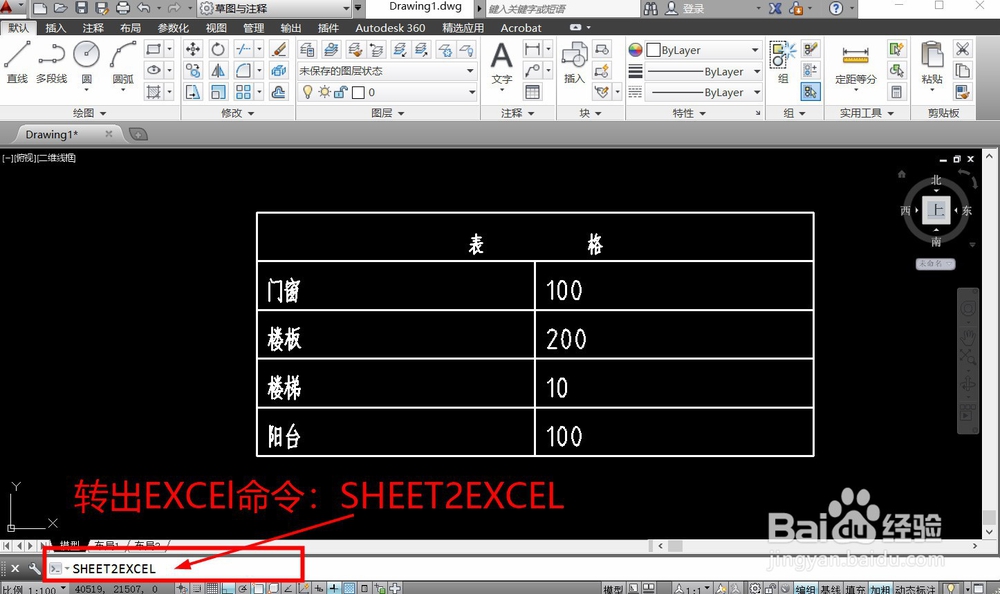Open current layer dropdown showing 0

tap(387, 92)
